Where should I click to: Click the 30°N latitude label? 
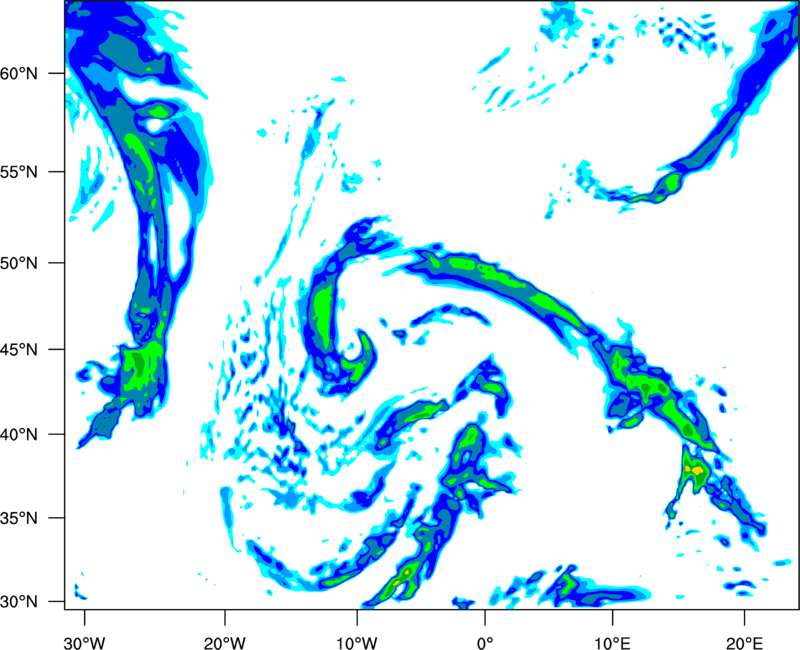19,602
